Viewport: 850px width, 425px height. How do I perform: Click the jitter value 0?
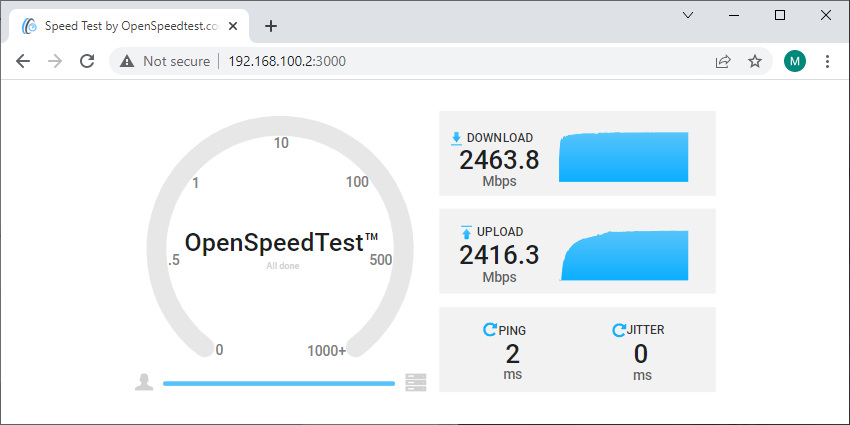[x=641, y=355]
